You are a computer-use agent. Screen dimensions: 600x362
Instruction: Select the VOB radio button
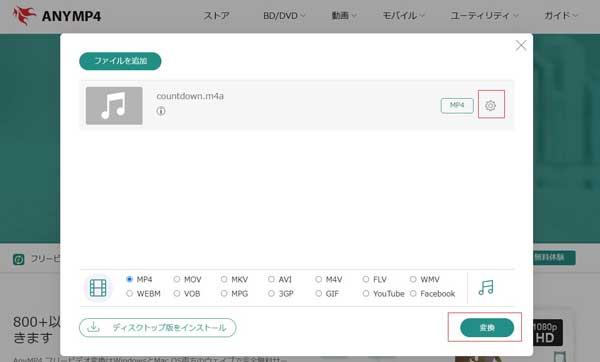coord(177,294)
